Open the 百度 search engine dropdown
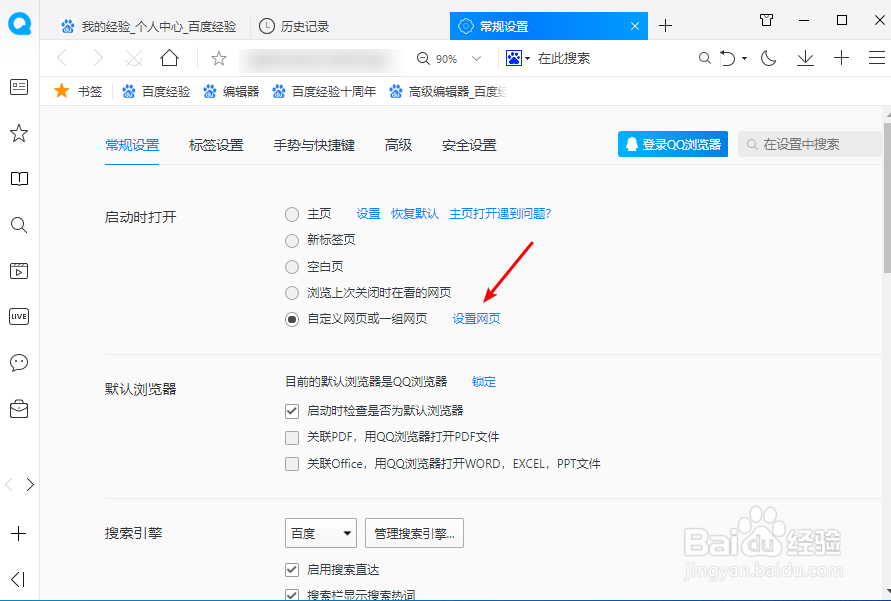Viewport: 891px width, 601px height. [320, 533]
